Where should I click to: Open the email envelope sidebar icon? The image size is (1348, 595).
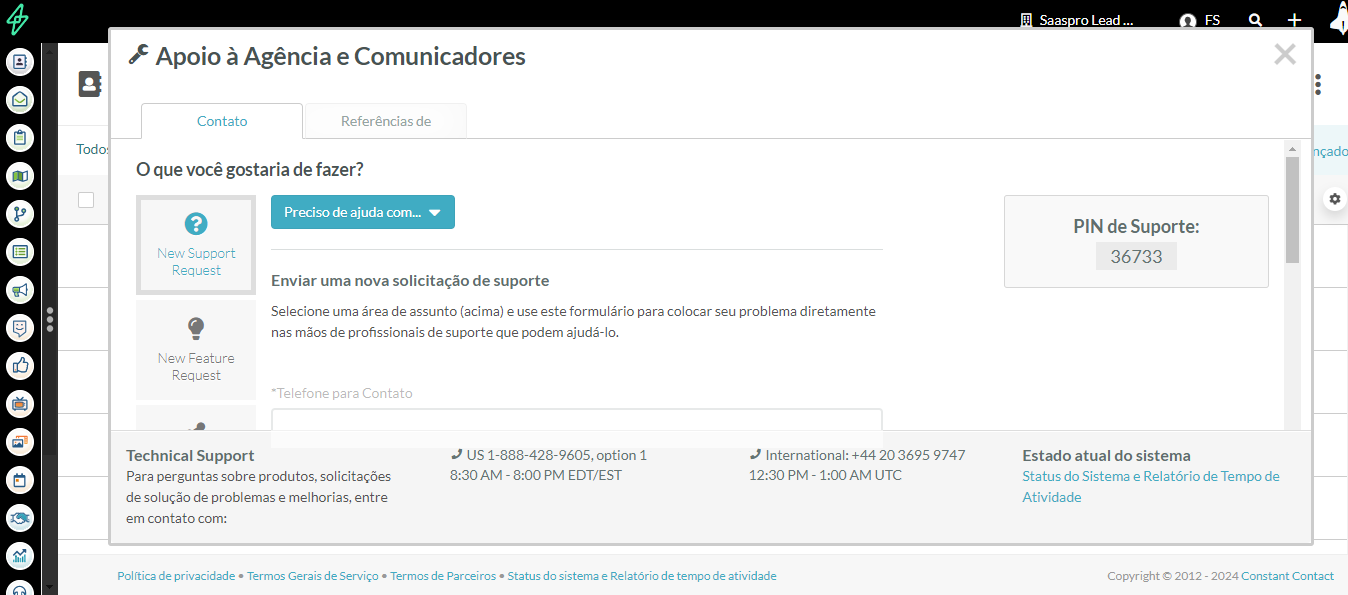20,100
